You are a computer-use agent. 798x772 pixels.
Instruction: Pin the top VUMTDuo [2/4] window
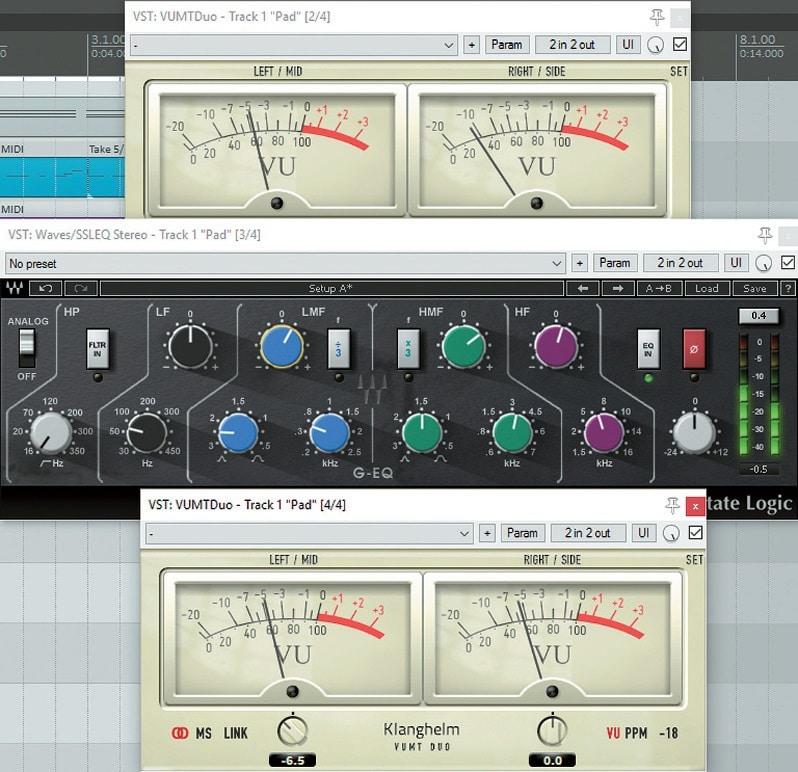pyautogui.click(x=657, y=17)
